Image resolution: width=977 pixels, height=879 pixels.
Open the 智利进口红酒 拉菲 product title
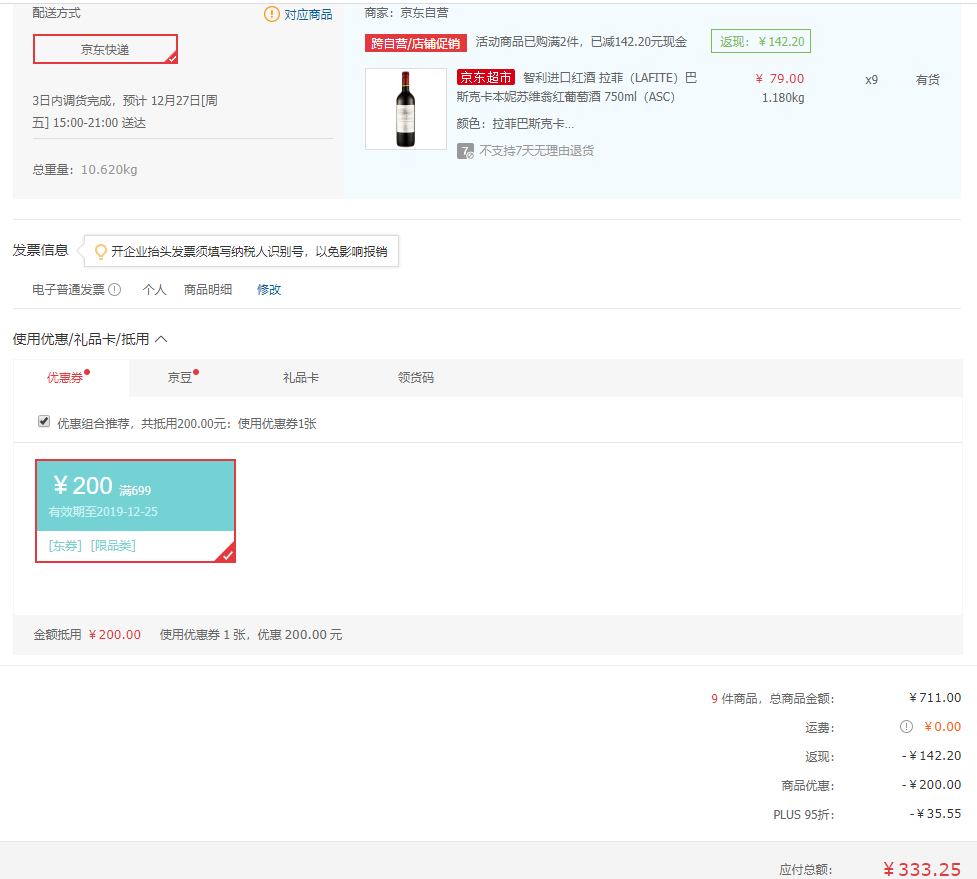pos(577,87)
